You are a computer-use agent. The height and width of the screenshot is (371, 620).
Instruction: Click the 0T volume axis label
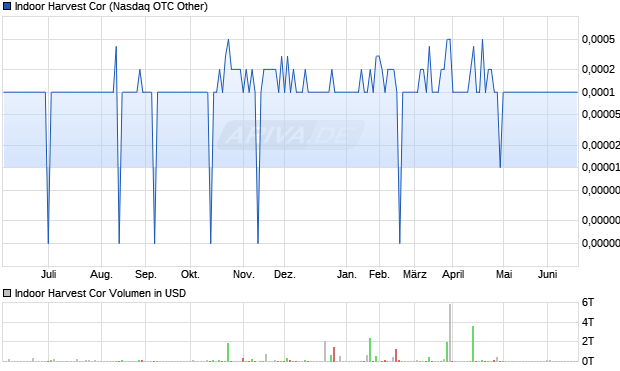click(588, 361)
